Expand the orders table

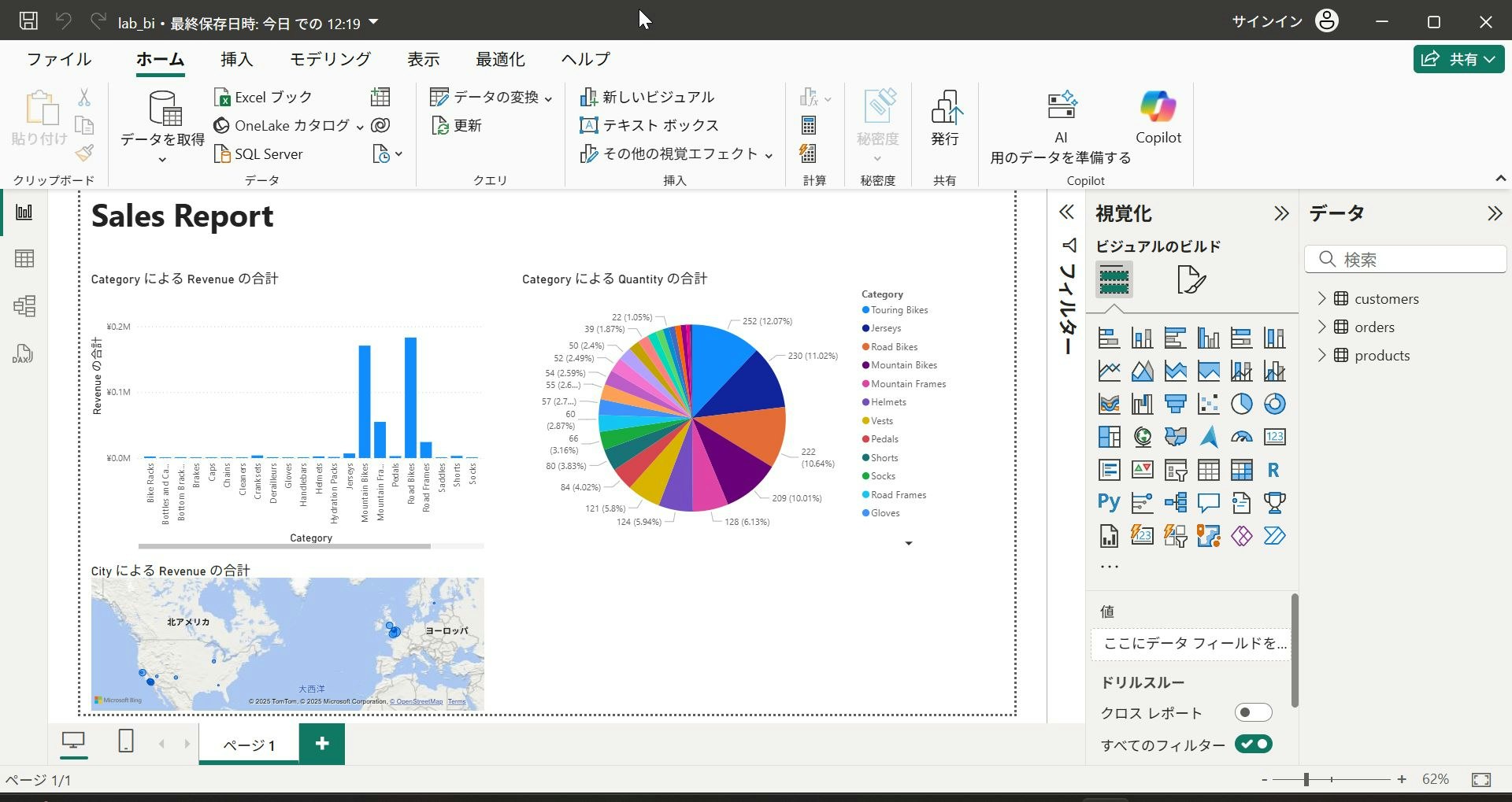click(1321, 327)
